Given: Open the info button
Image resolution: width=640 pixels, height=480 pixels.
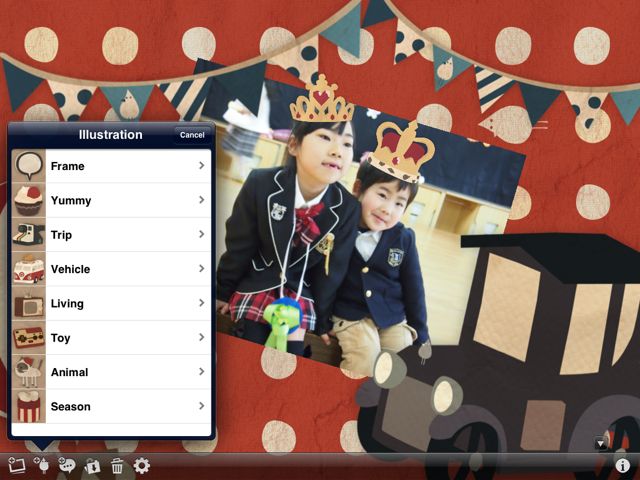Looking at the screenshot, I should click(622, 466).
